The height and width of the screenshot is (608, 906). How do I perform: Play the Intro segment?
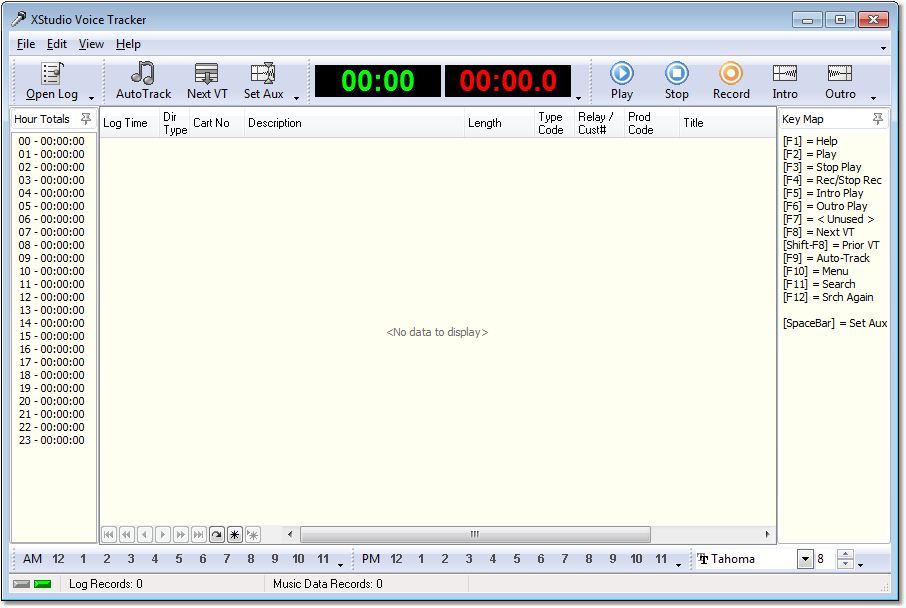[785, 81]
